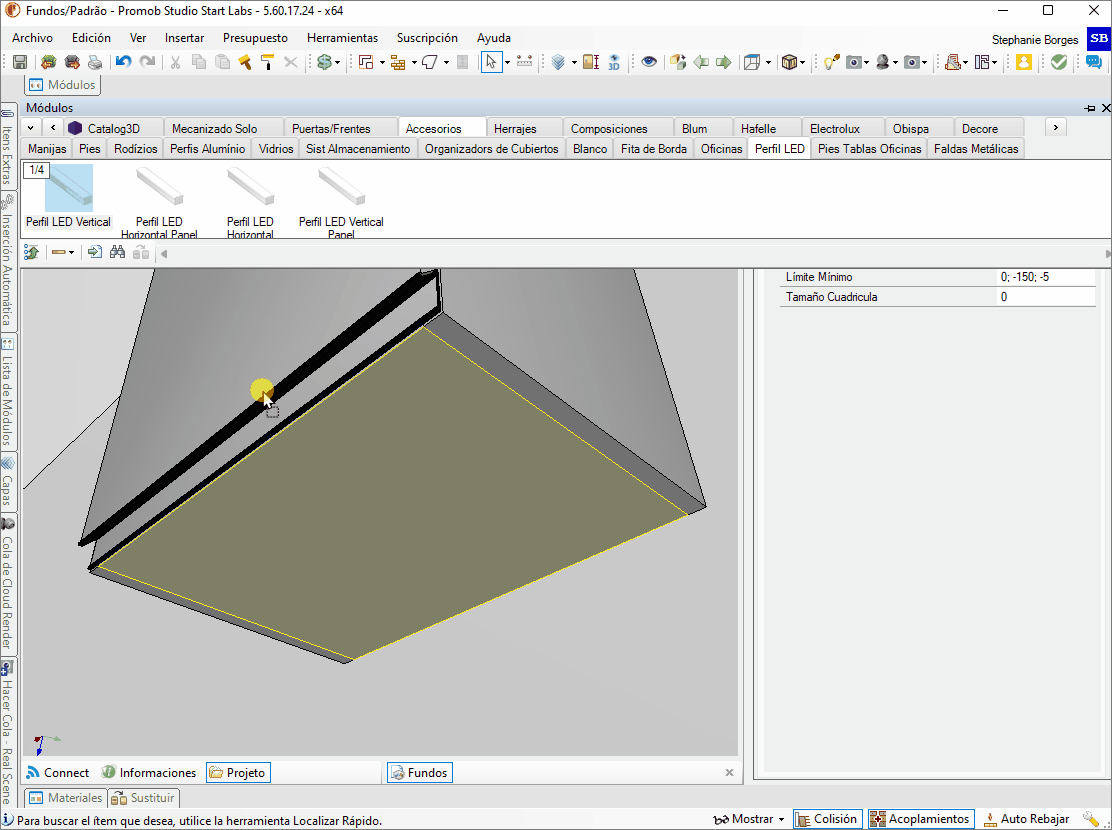Click the green checkmark validation icon
Viewport: 1112px width, 830px height.
(x=1059, y=62)
